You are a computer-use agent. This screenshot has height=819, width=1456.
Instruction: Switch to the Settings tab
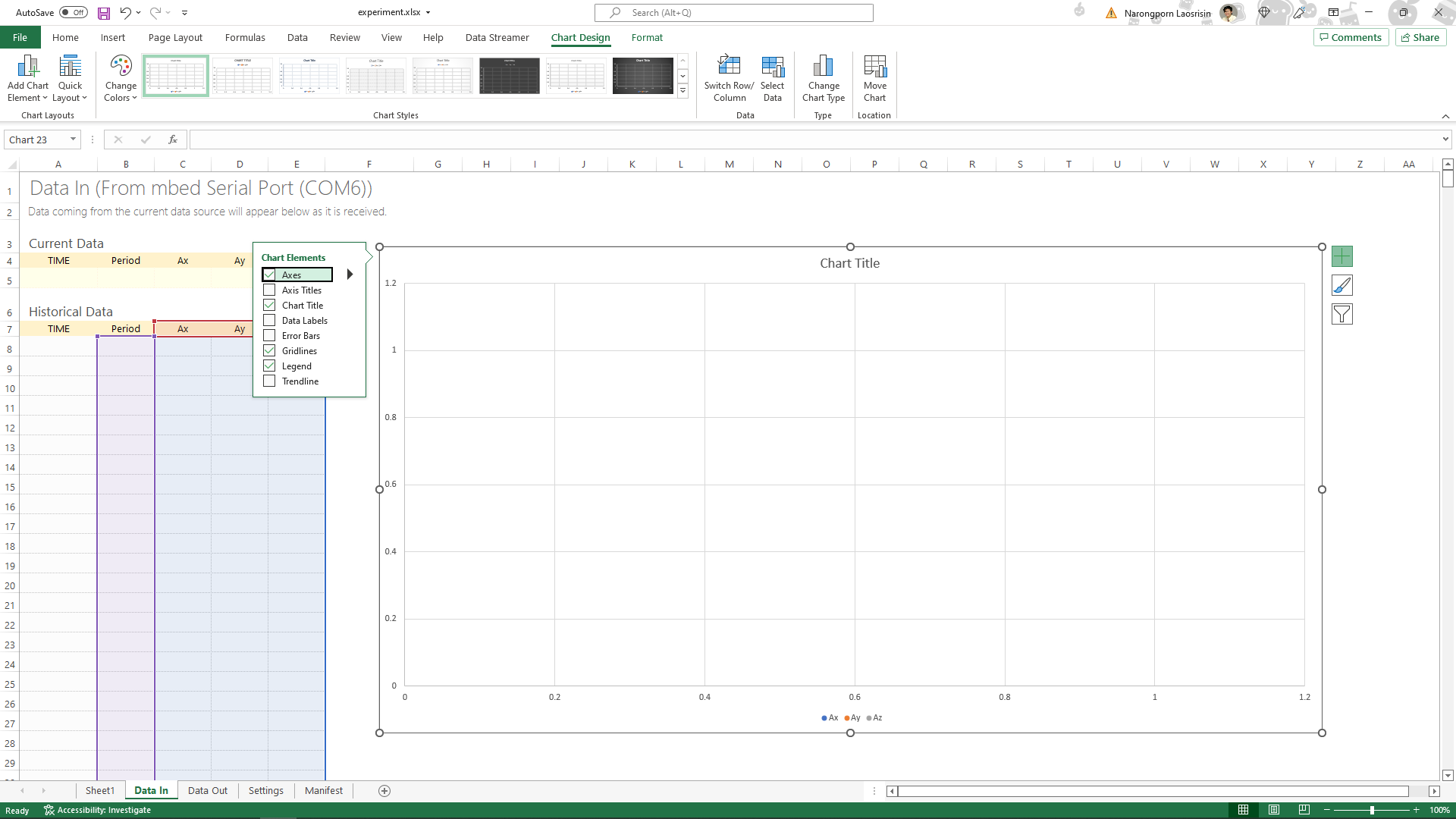(265, 790)
